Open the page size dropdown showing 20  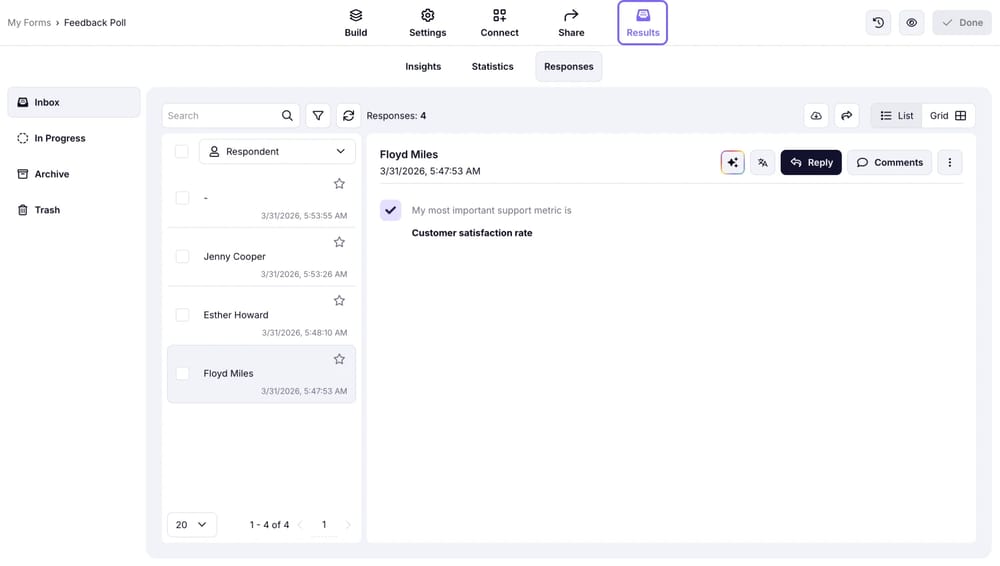191,524
